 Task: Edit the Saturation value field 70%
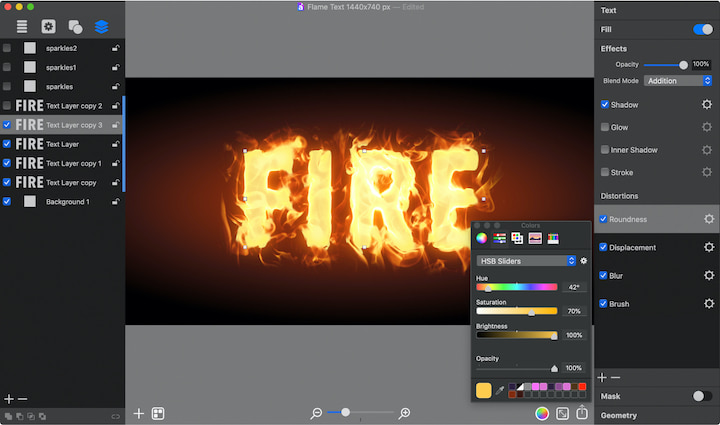pos(574,311)
